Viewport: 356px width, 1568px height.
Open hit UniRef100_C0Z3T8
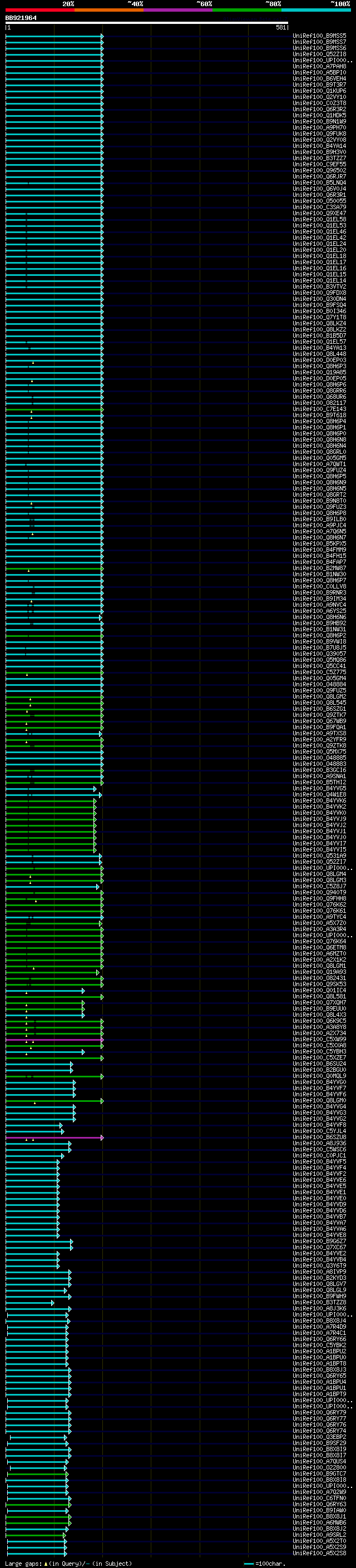(319, 103)
